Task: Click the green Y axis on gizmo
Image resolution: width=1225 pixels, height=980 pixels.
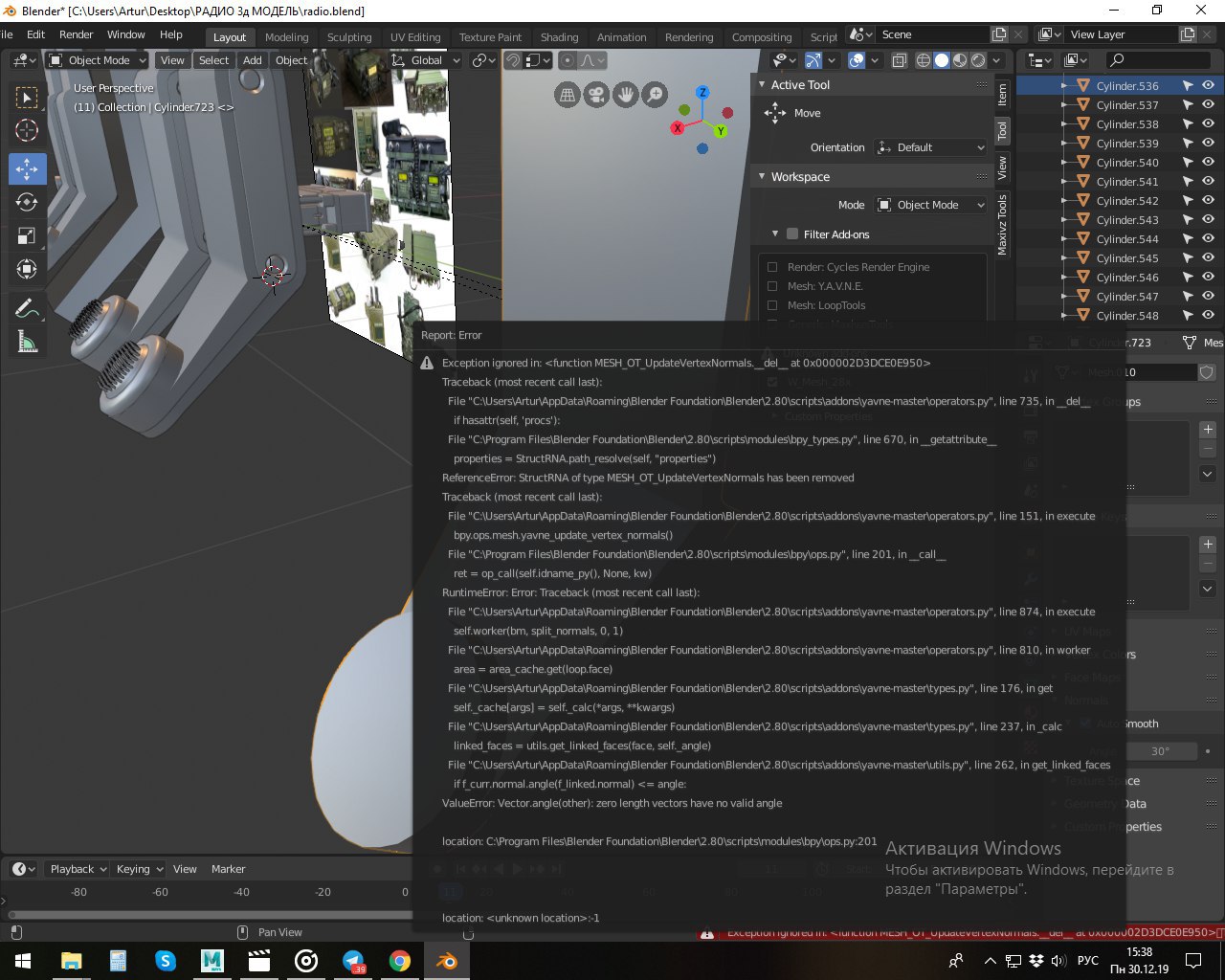Action: pos(720,130)
